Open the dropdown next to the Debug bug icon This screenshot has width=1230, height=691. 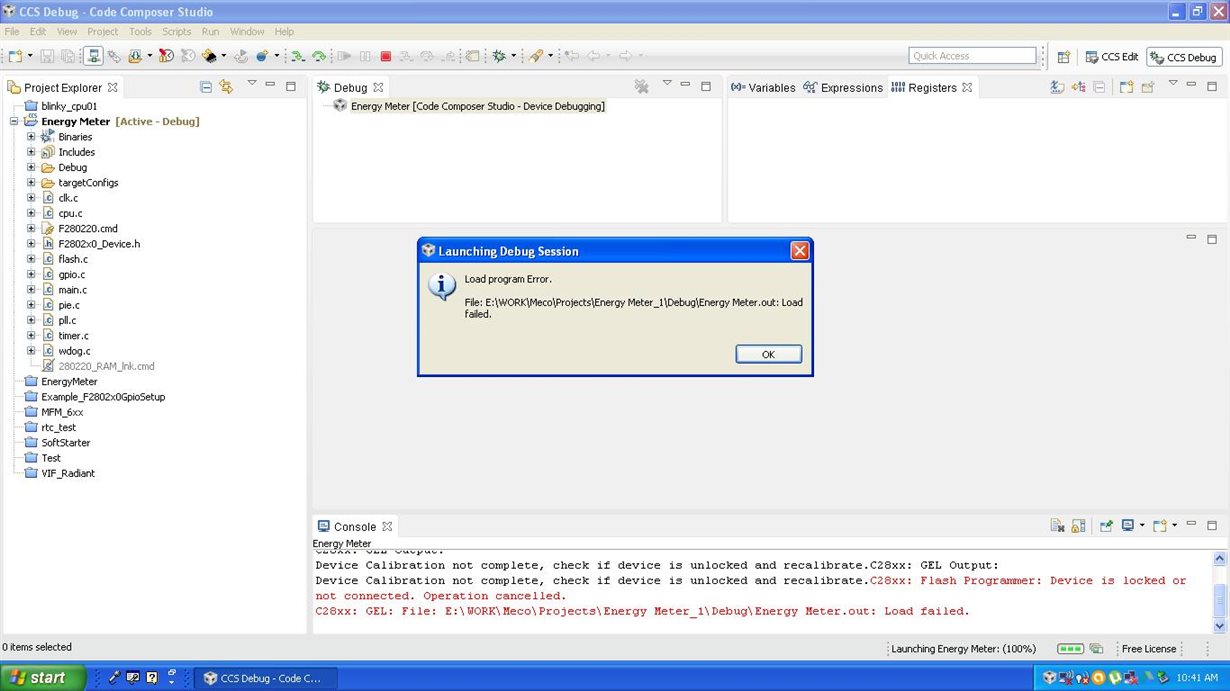pyautogui.click(x=514, y=57)
